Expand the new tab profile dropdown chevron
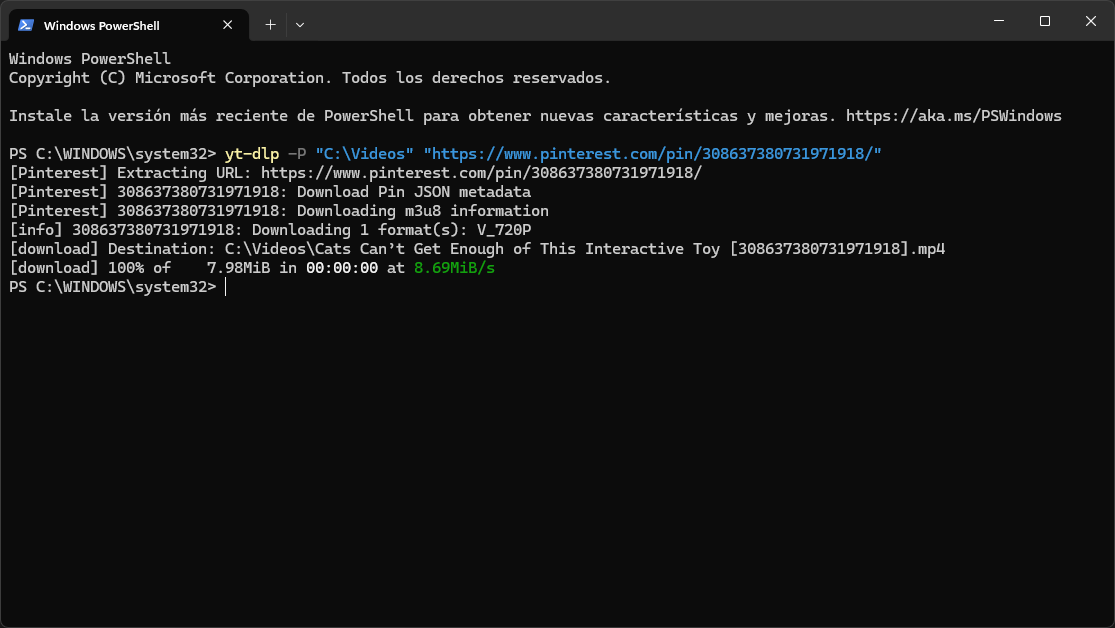Viewport: 1115px width, 628px height. click(300, 25)
